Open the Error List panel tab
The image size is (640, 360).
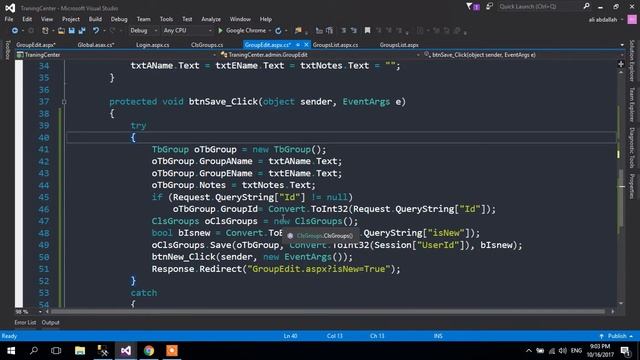pyautogui.click(x=25, y=322)
